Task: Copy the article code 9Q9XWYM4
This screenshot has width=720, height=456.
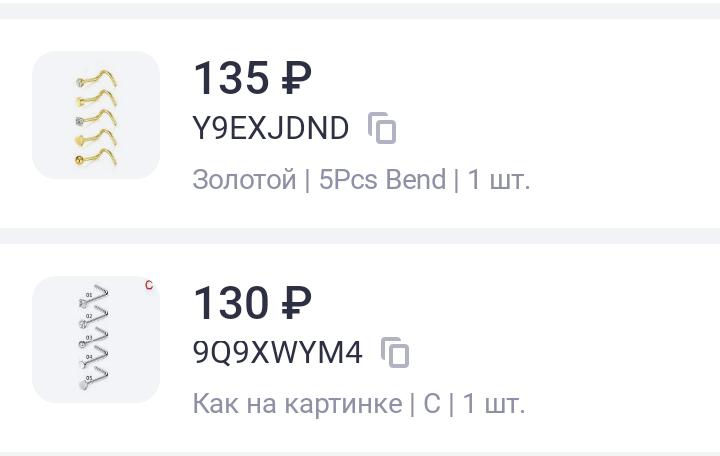Action: [x=395, y=353]
